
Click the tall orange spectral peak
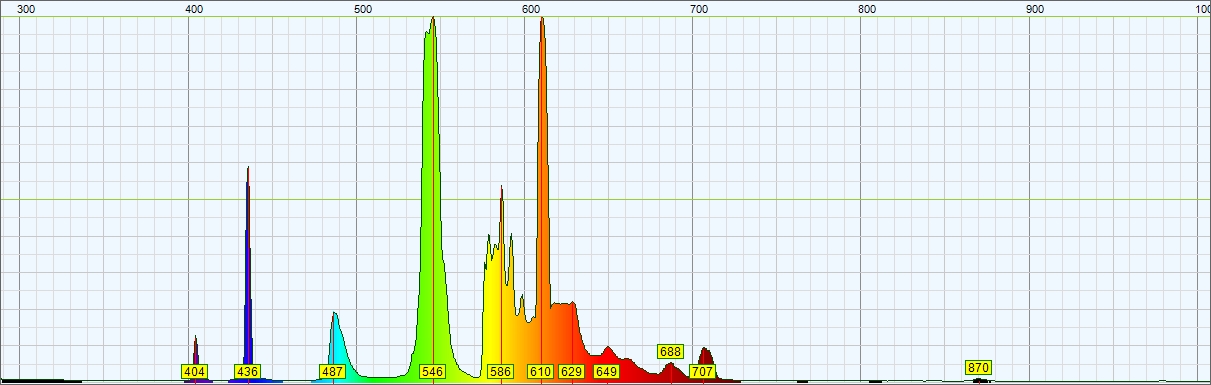[542, 180]
